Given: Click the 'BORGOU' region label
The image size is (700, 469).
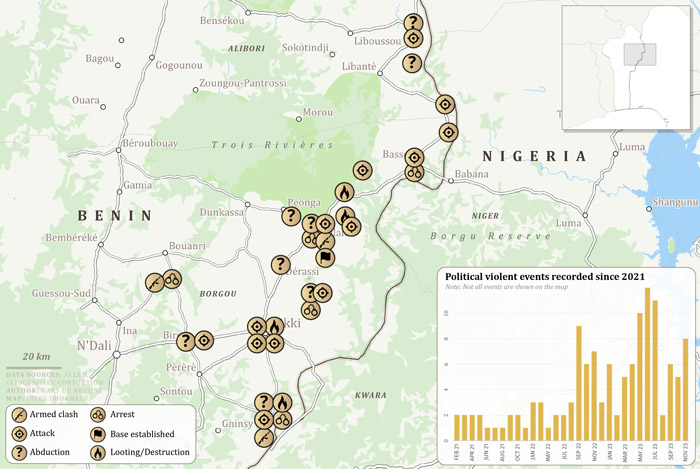Looking at the screenshot, I should coord(218,294).
